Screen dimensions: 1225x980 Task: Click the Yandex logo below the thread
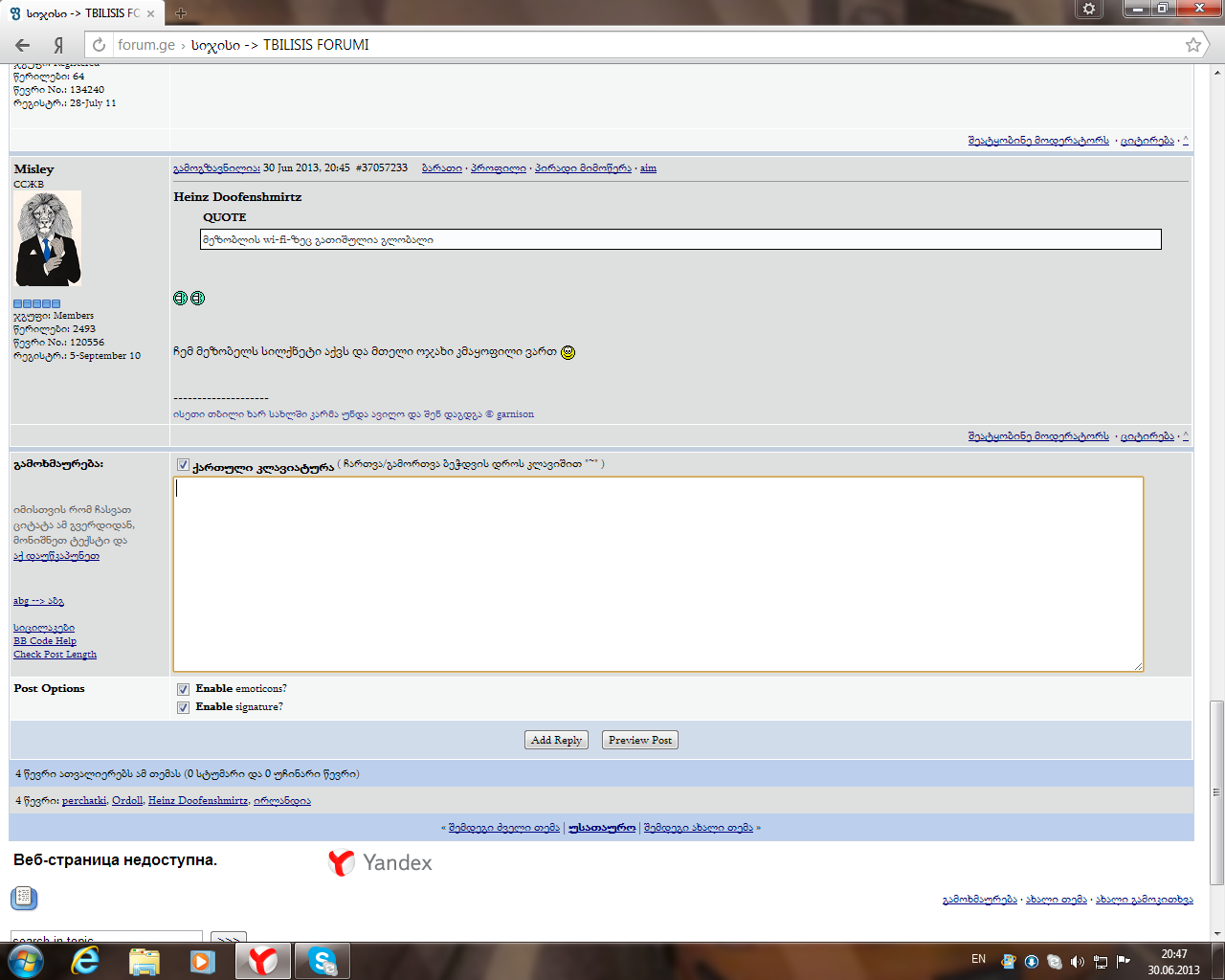pyautogui.click(x=380, y=862)
